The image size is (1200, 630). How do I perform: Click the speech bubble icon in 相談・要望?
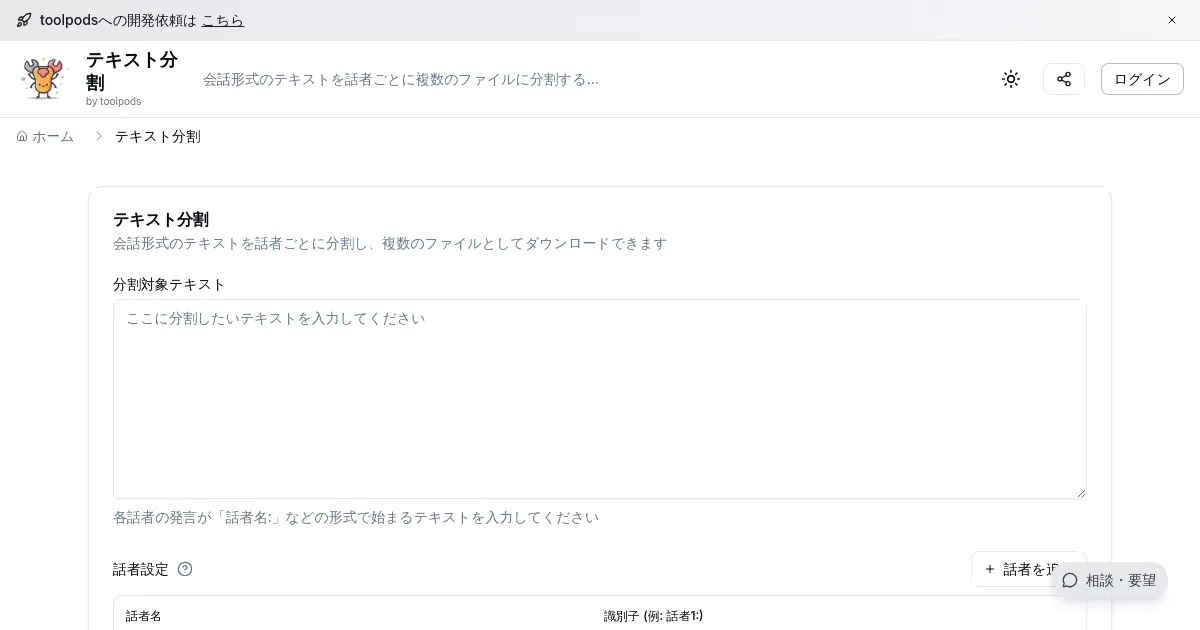(1070, 580)
